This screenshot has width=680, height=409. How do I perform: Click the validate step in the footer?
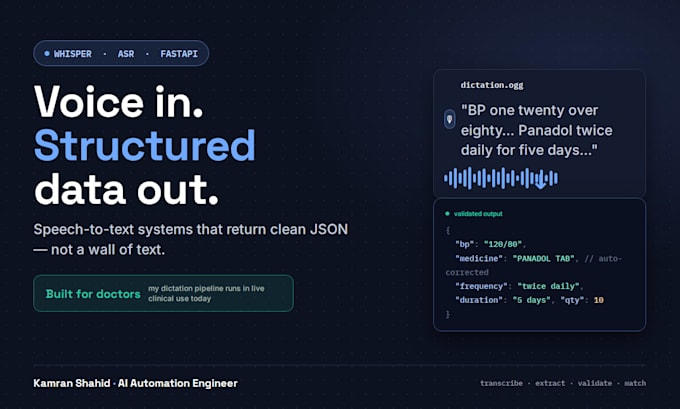tap(595, 383)
